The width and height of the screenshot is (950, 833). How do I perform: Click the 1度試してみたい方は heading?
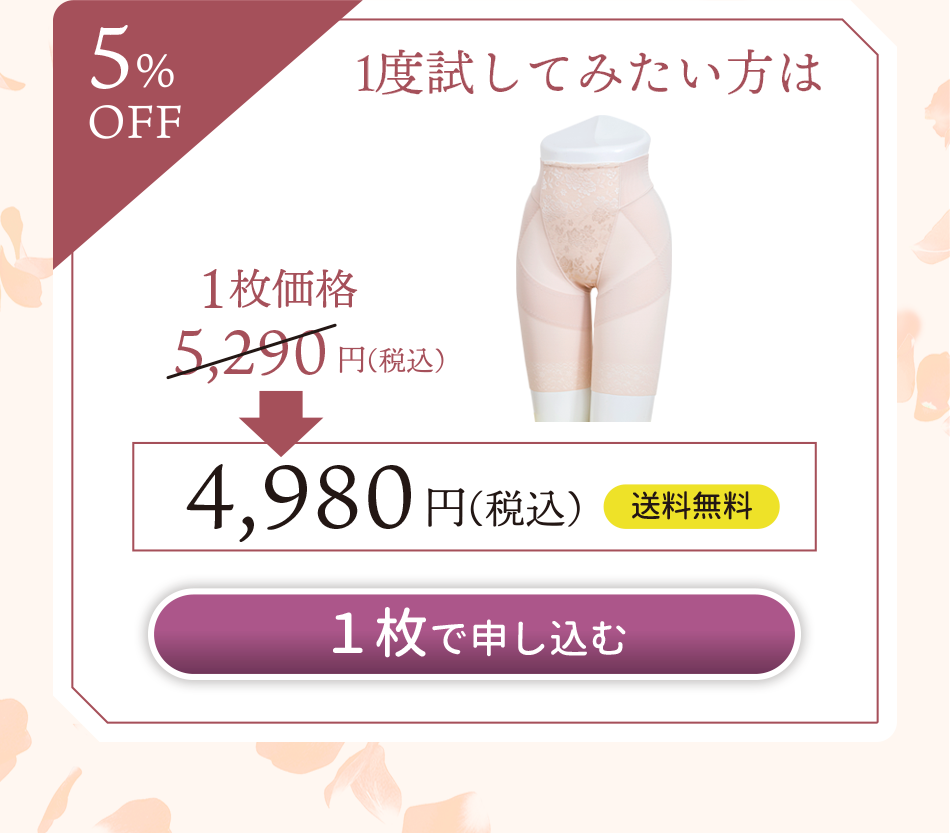click(589, 74)
